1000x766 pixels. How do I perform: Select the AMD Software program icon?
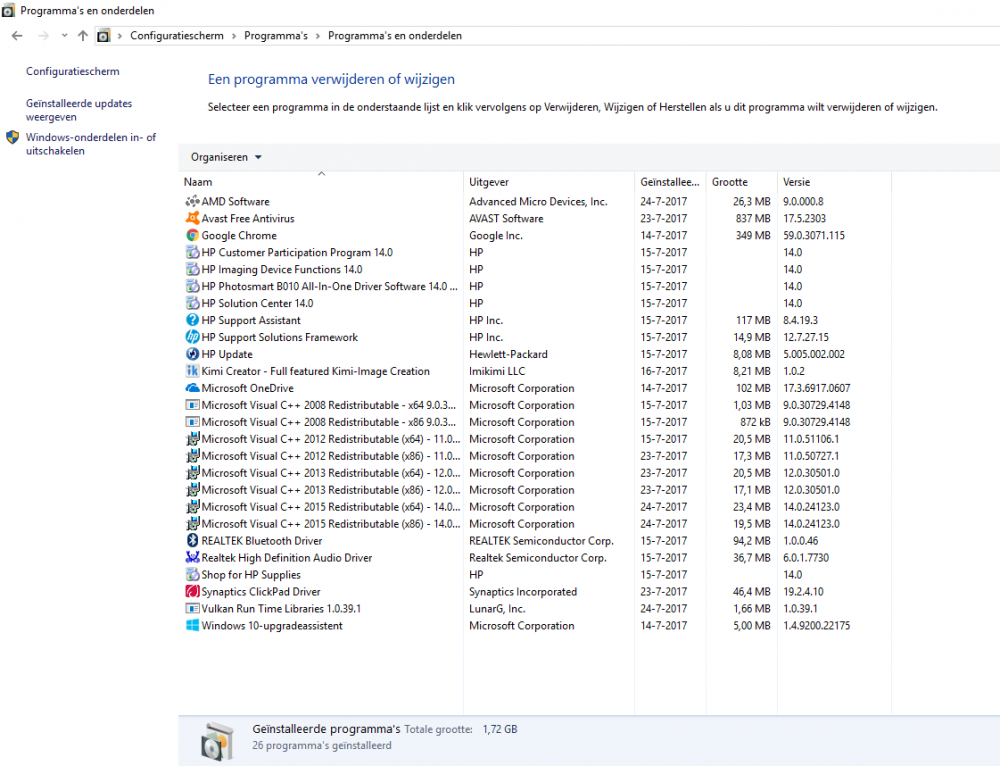click(x=192, y=201)
